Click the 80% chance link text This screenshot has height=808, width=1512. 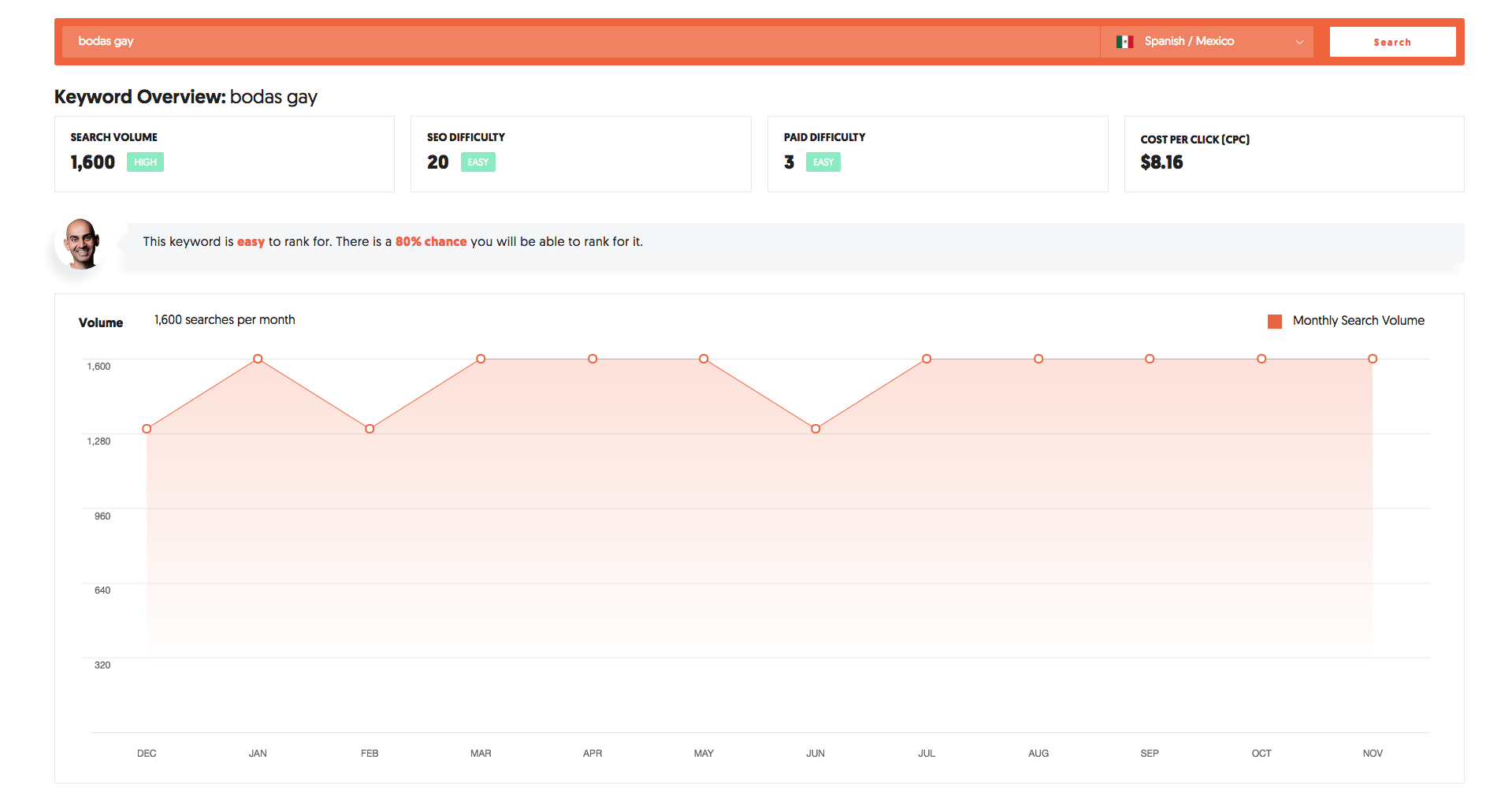[430, 241]
